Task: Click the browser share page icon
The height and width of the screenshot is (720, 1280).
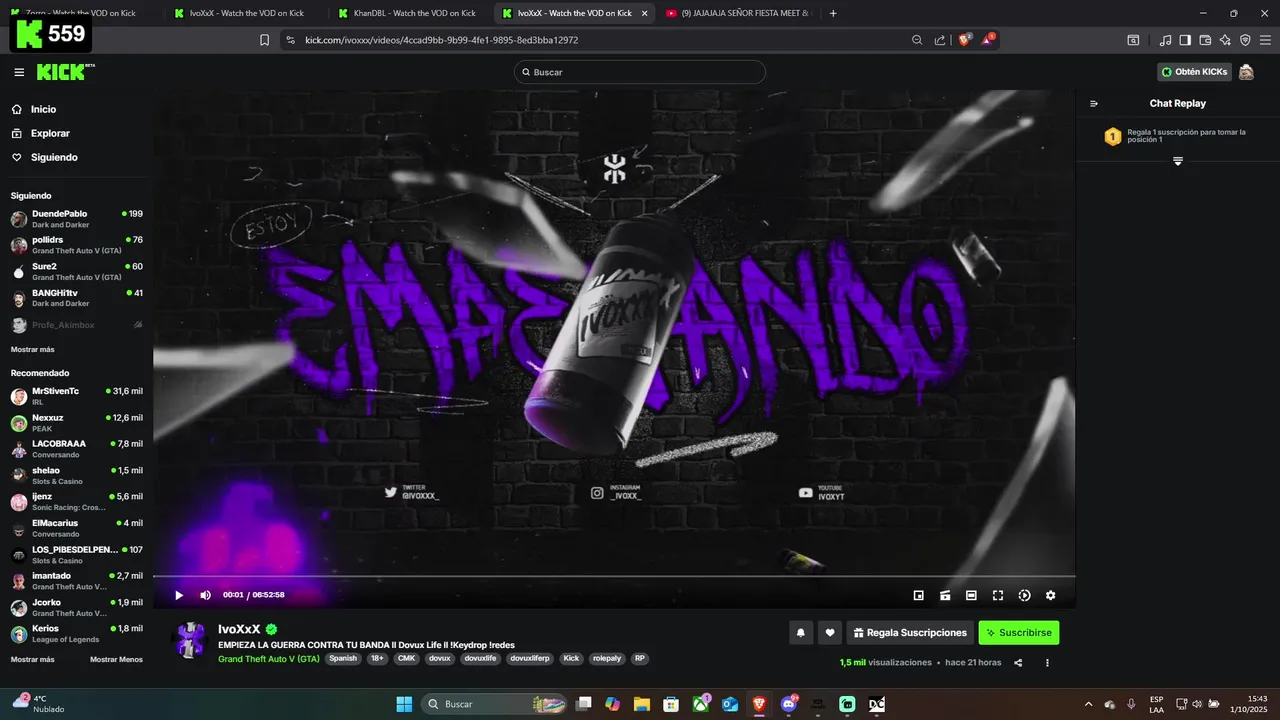Action: tap(940, 40)
